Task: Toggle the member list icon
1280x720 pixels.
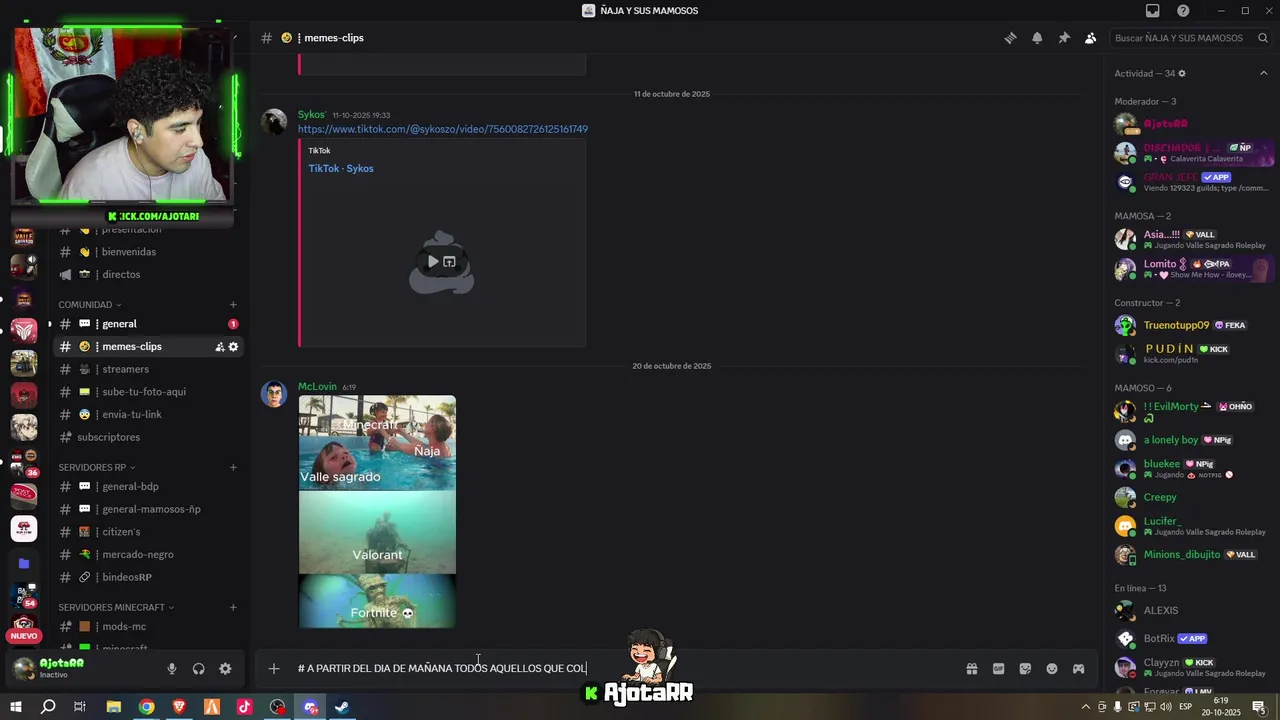Action: click(1090, 38)
